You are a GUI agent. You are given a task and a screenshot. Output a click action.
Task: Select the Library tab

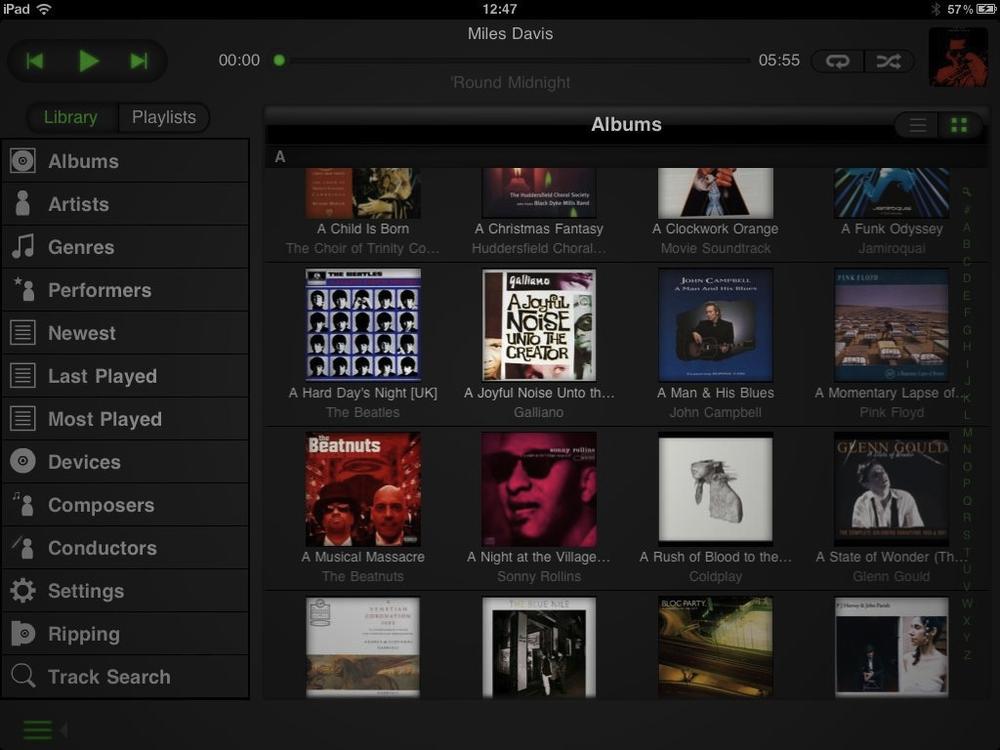[x=70, y=117]
